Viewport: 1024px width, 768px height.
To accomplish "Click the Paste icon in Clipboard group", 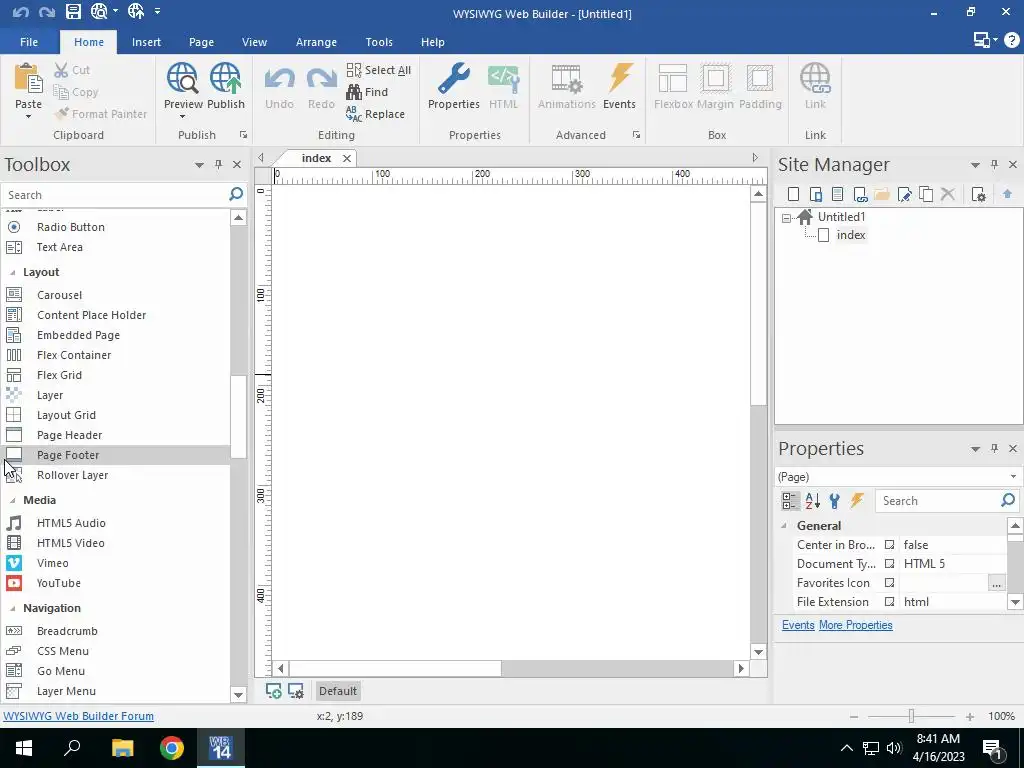I will (28, 78).
